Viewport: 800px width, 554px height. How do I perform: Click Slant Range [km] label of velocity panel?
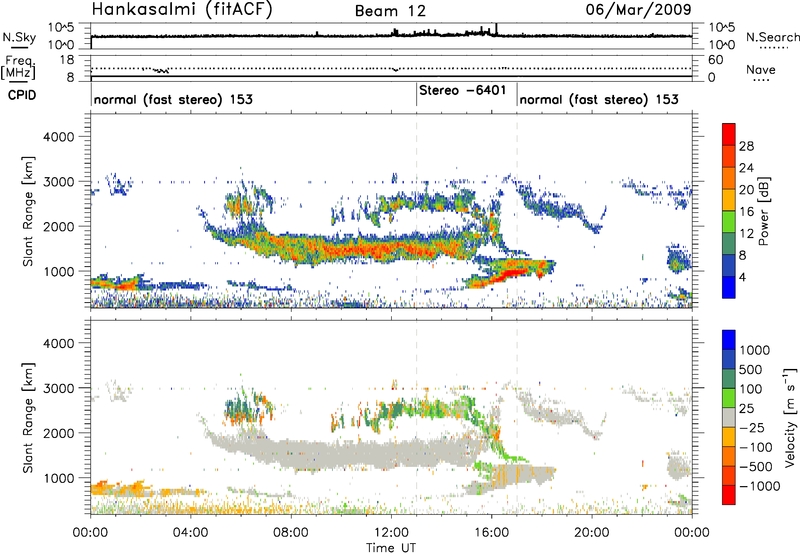28,417
